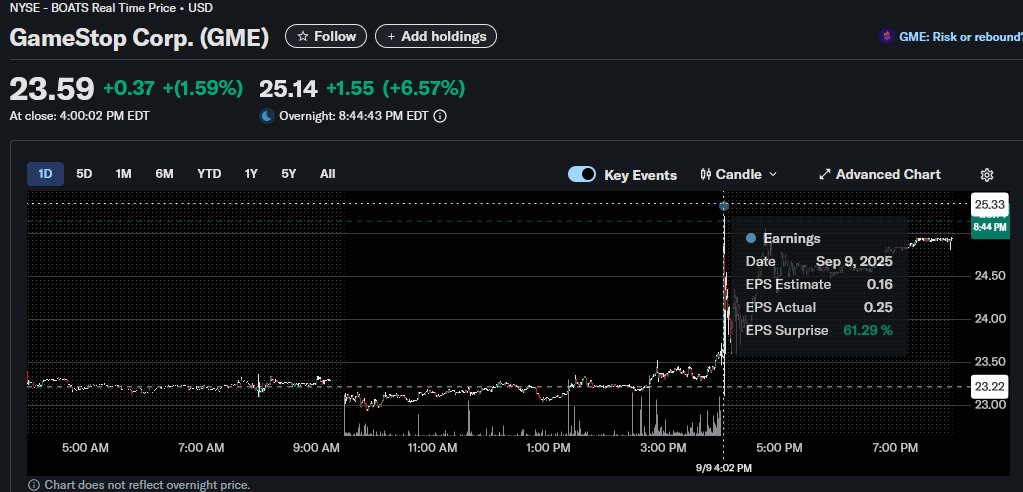Select the 5D time range
Image resolution: width=1023 pixels, height=492 pixels.
(84, 174)
